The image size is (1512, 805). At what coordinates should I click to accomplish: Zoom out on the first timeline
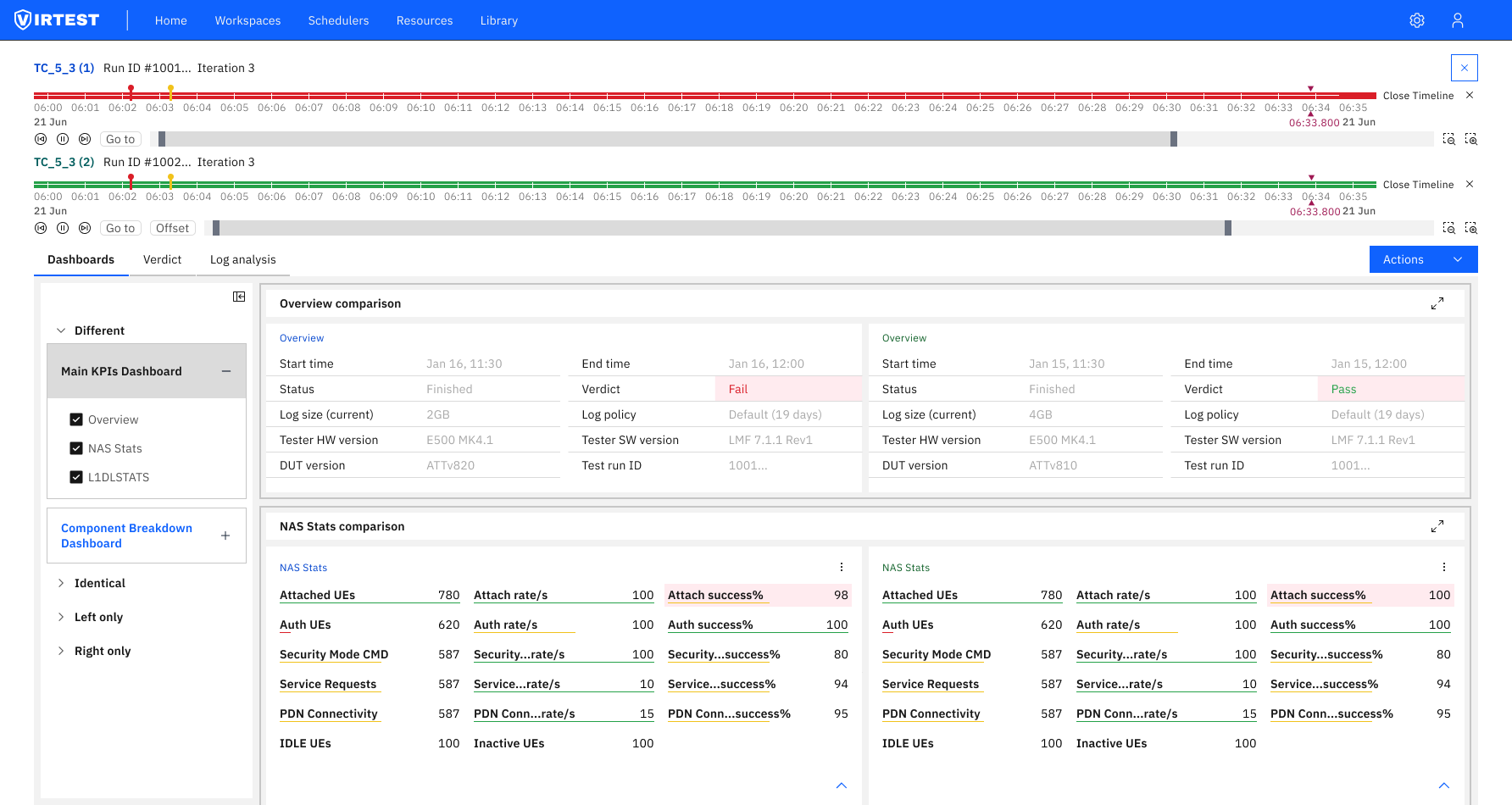point(1449,139)
